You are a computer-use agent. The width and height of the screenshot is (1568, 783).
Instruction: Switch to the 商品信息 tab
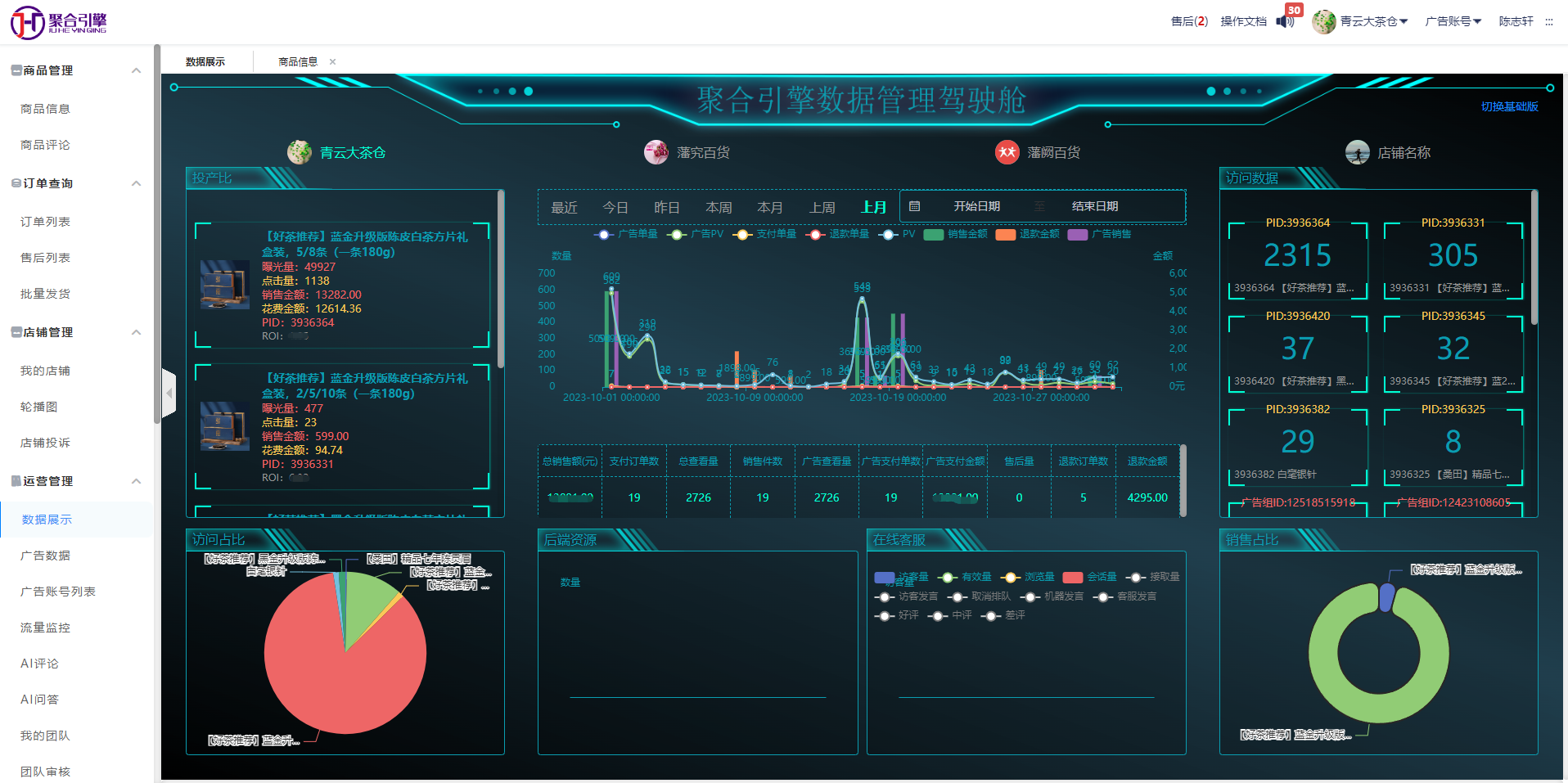[x=298, y=62]
